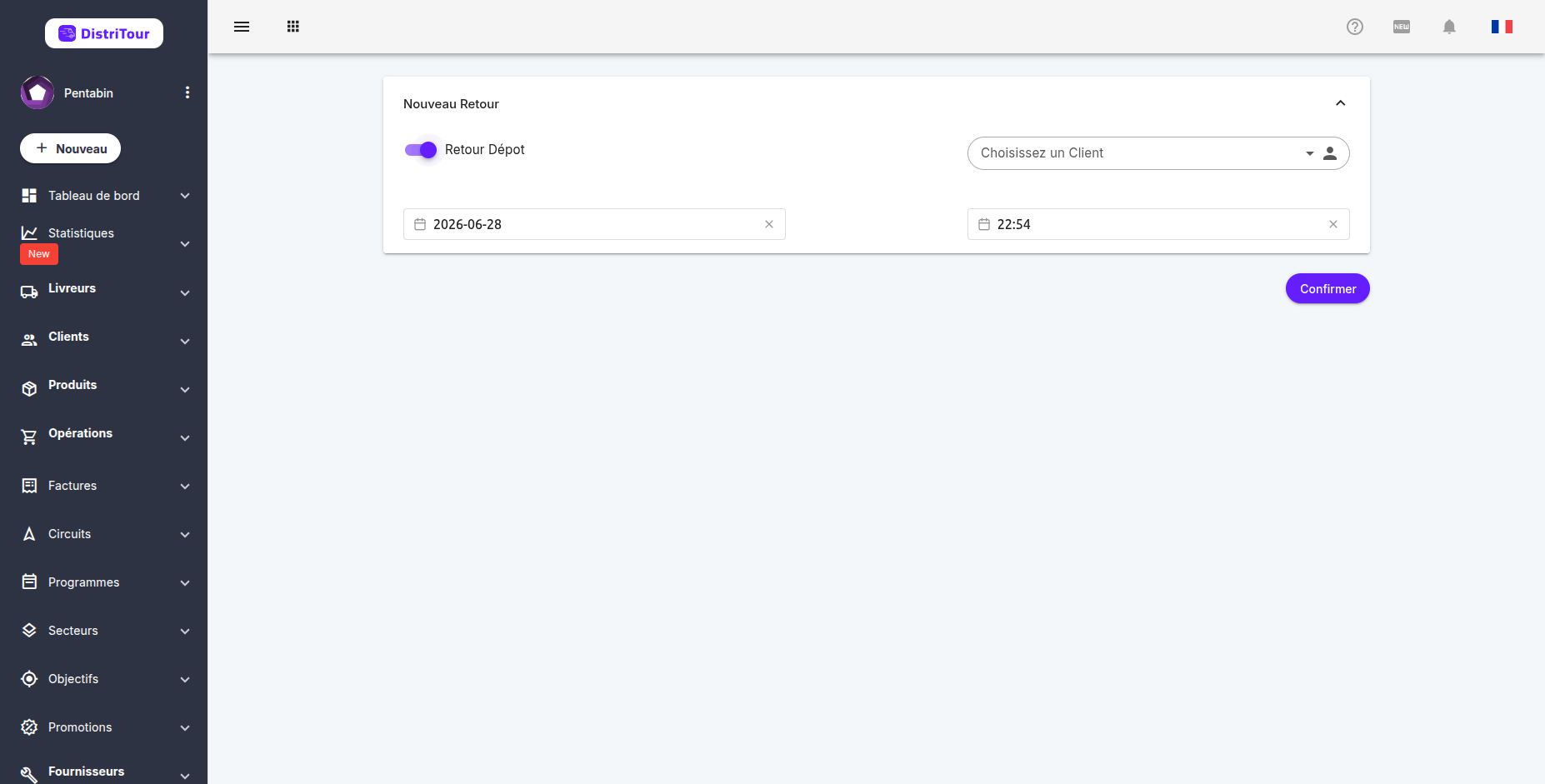Open the notifications bell
The width and height of the screenshot is (1545, 784).
[1449, 27]
